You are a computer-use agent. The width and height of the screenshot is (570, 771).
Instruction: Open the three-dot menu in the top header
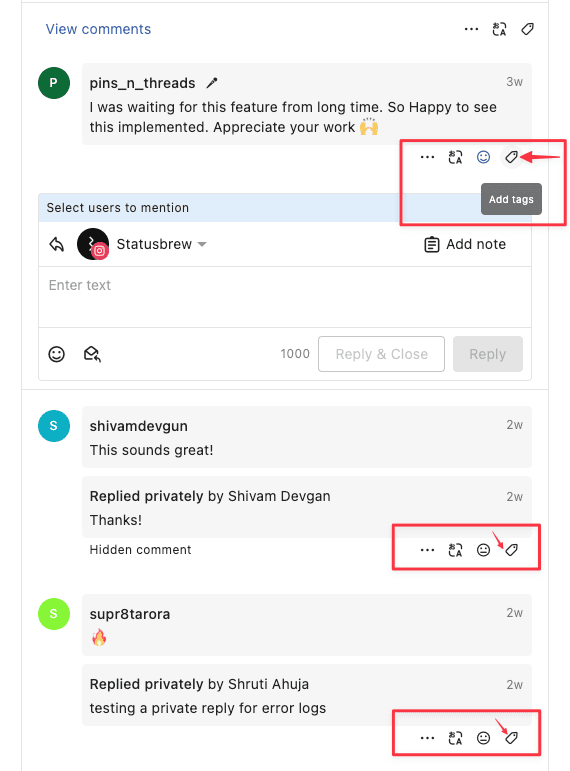tap(471, 29)
